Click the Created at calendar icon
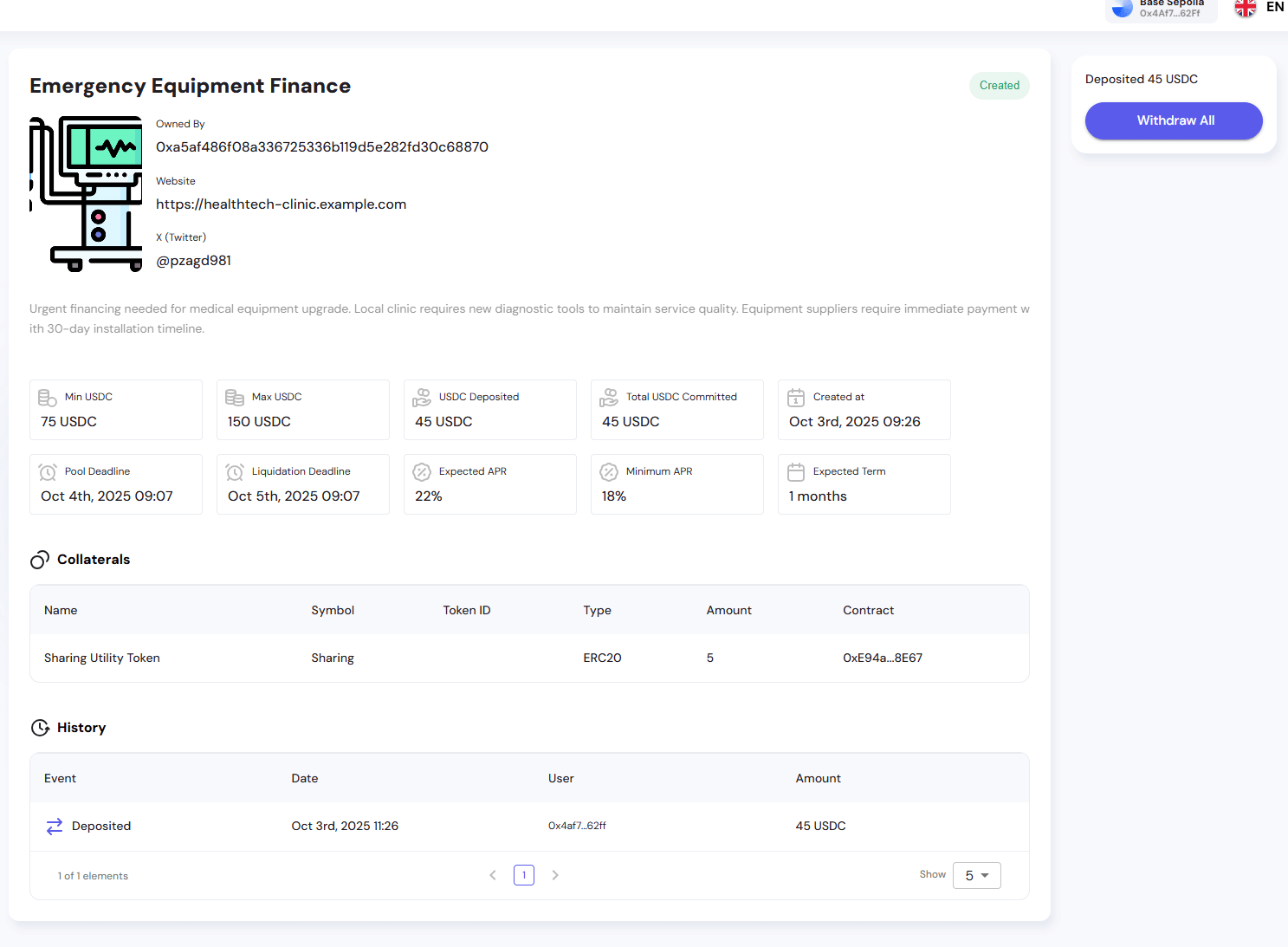 (x=796, y=398)
